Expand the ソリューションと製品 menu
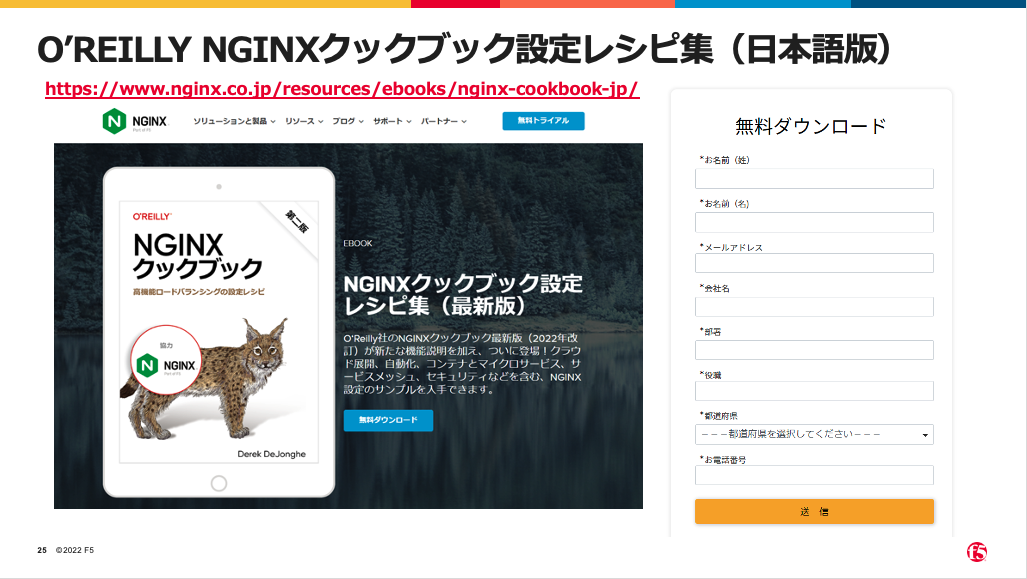The width and height of the screenshot is (1027, 579). pos(234,121)
